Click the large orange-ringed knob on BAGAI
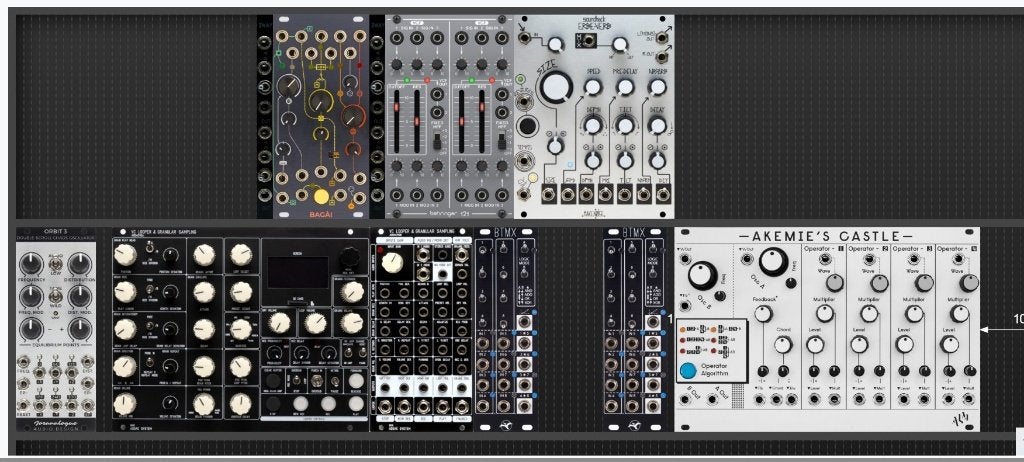Screen dimensions: 1024x462 coord(353,116)
